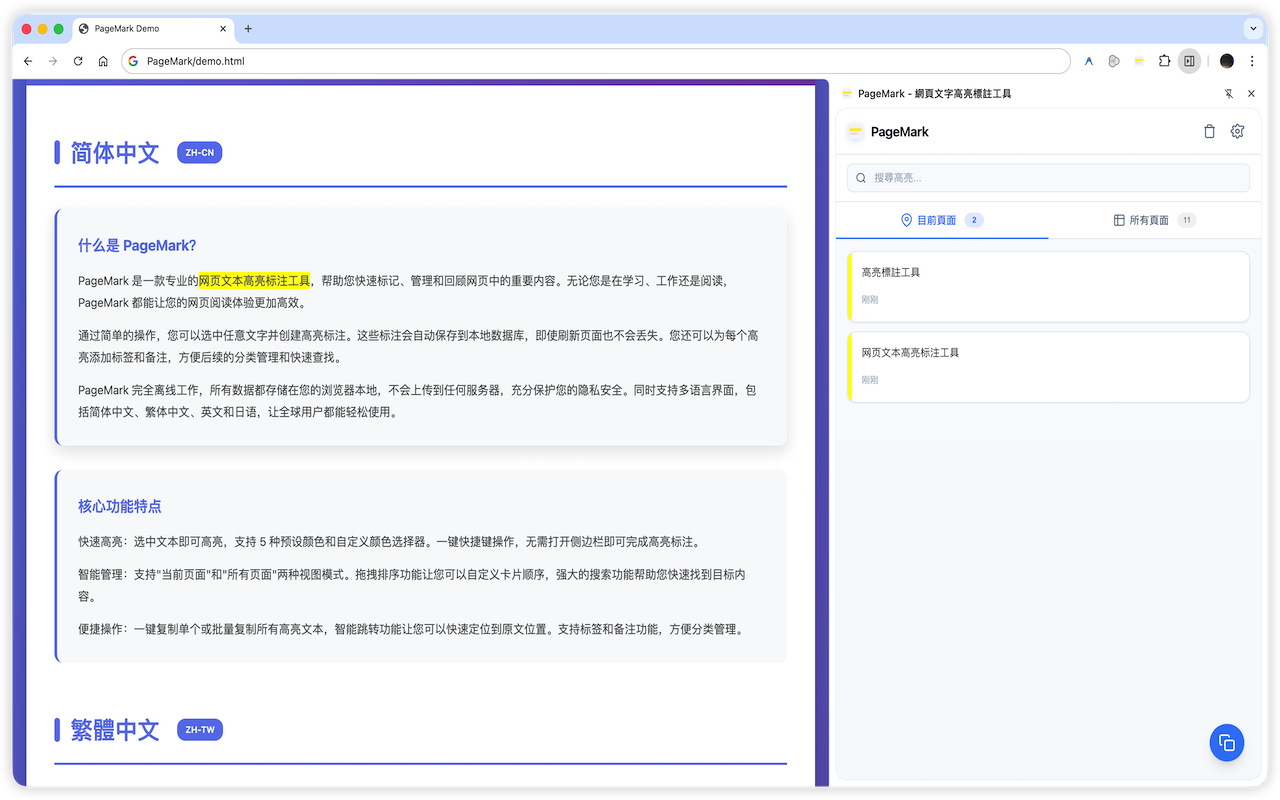This screenshot has width=1280, height=800.
Task: Click the search magnifier icon in PageMark
Action: click(861, 178)
